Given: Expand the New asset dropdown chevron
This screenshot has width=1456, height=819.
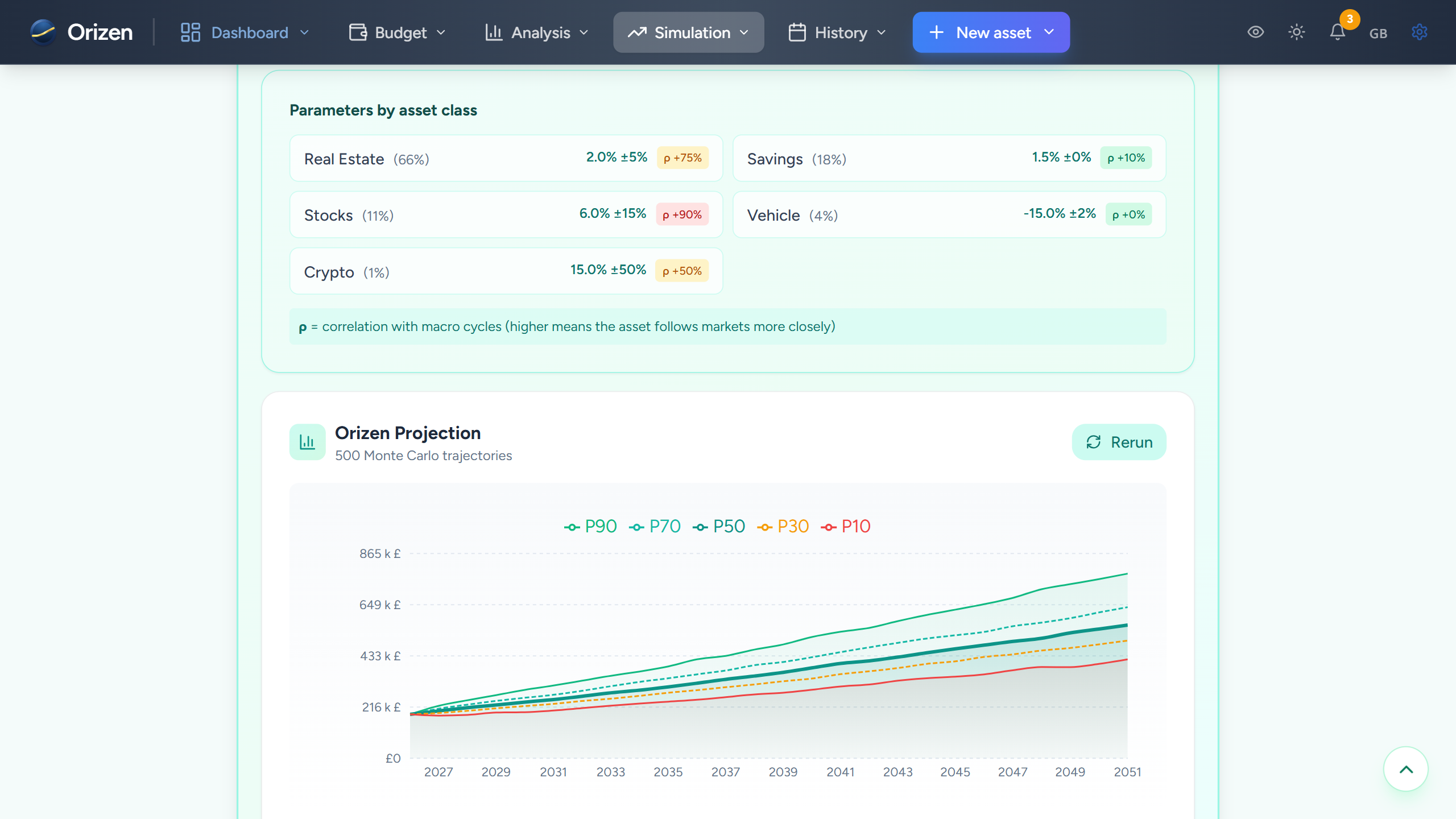Looking at the screenshot, I should [1049, 33].
